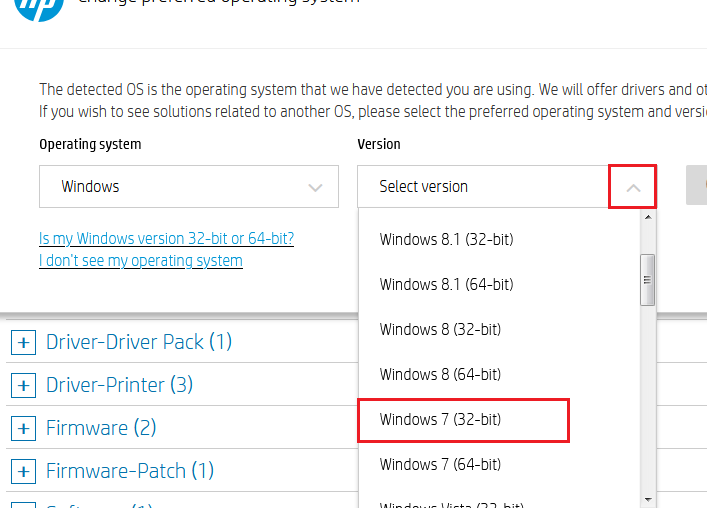Open the Driver-Driver Pack (1) heading
This screenshot has height=508, width=707.
click(x=139, y=342)
